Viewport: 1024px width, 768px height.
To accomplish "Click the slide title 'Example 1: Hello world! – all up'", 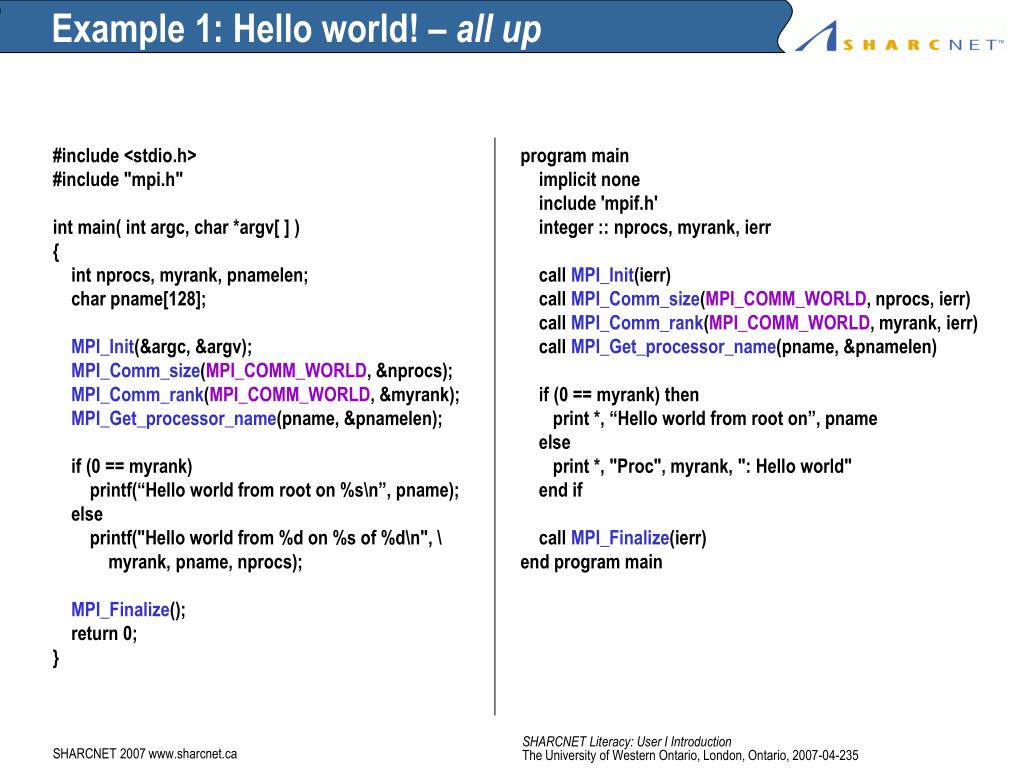I will 296,29.
